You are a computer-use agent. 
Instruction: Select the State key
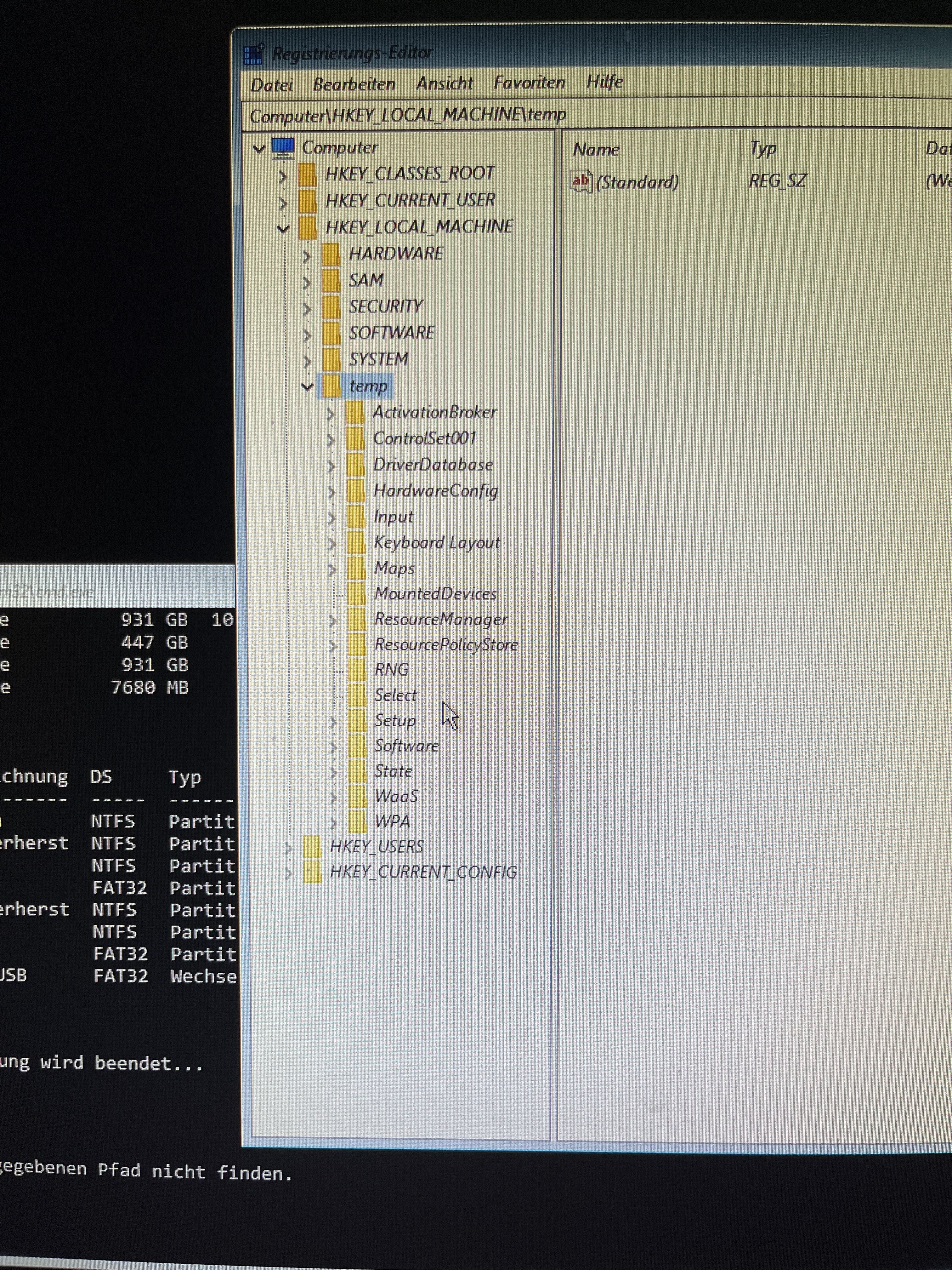(x=393, y=771)
